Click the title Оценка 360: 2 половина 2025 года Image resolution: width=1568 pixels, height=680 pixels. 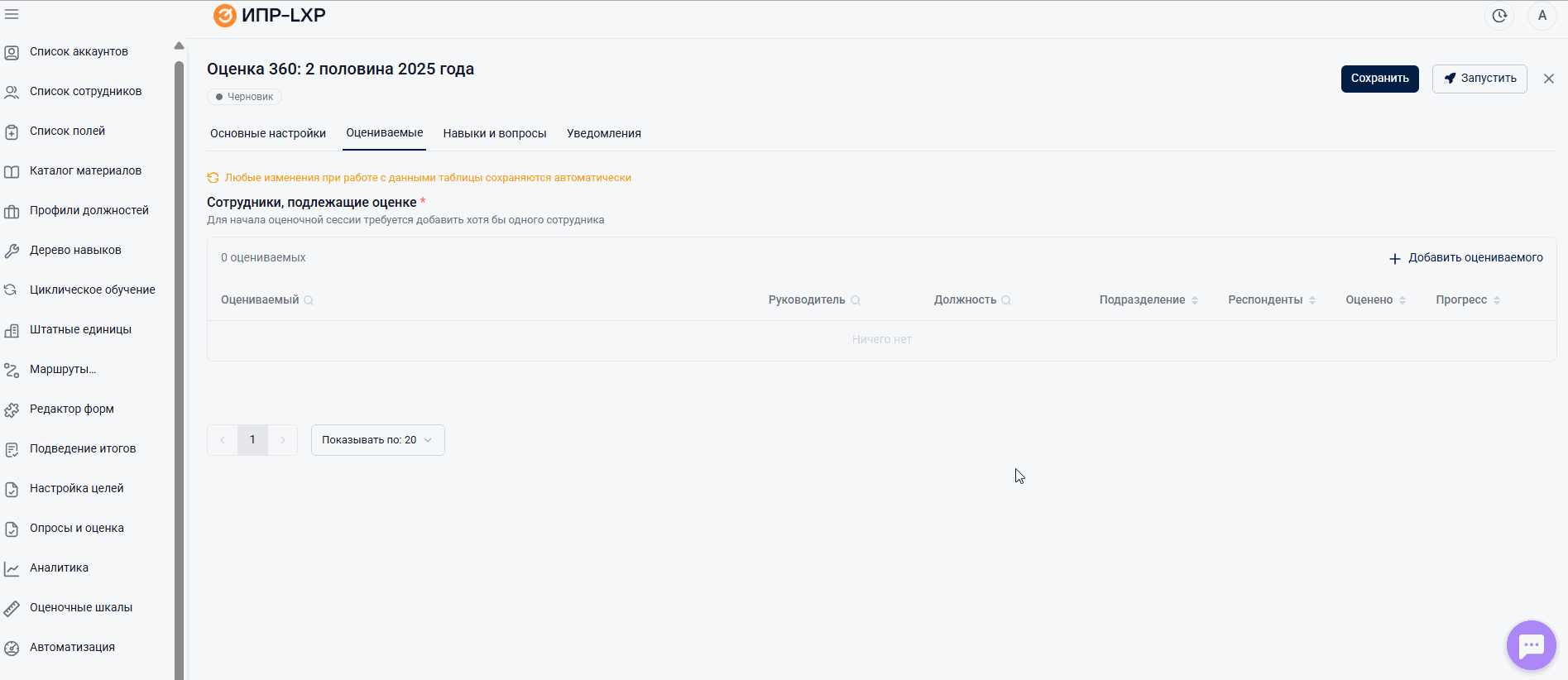click(x=340, y=69)
